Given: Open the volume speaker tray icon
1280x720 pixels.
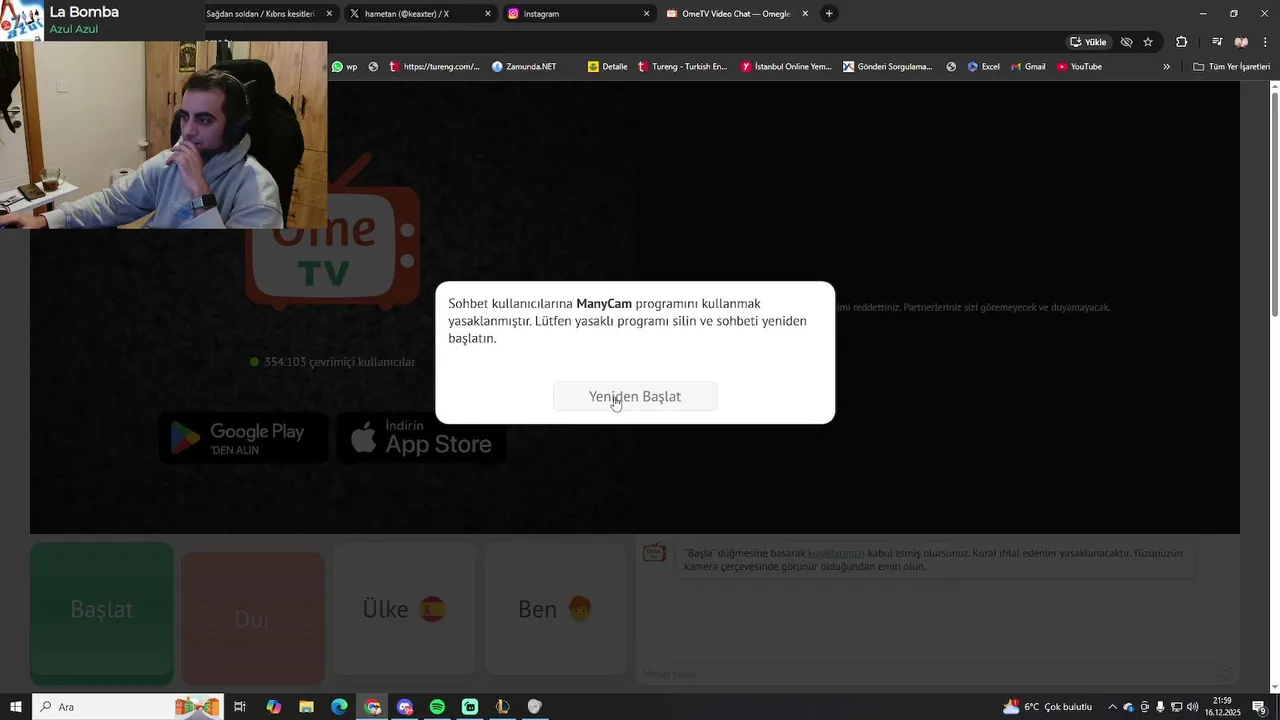Looking at the screenshot, I should click(x=1192, y=707).
